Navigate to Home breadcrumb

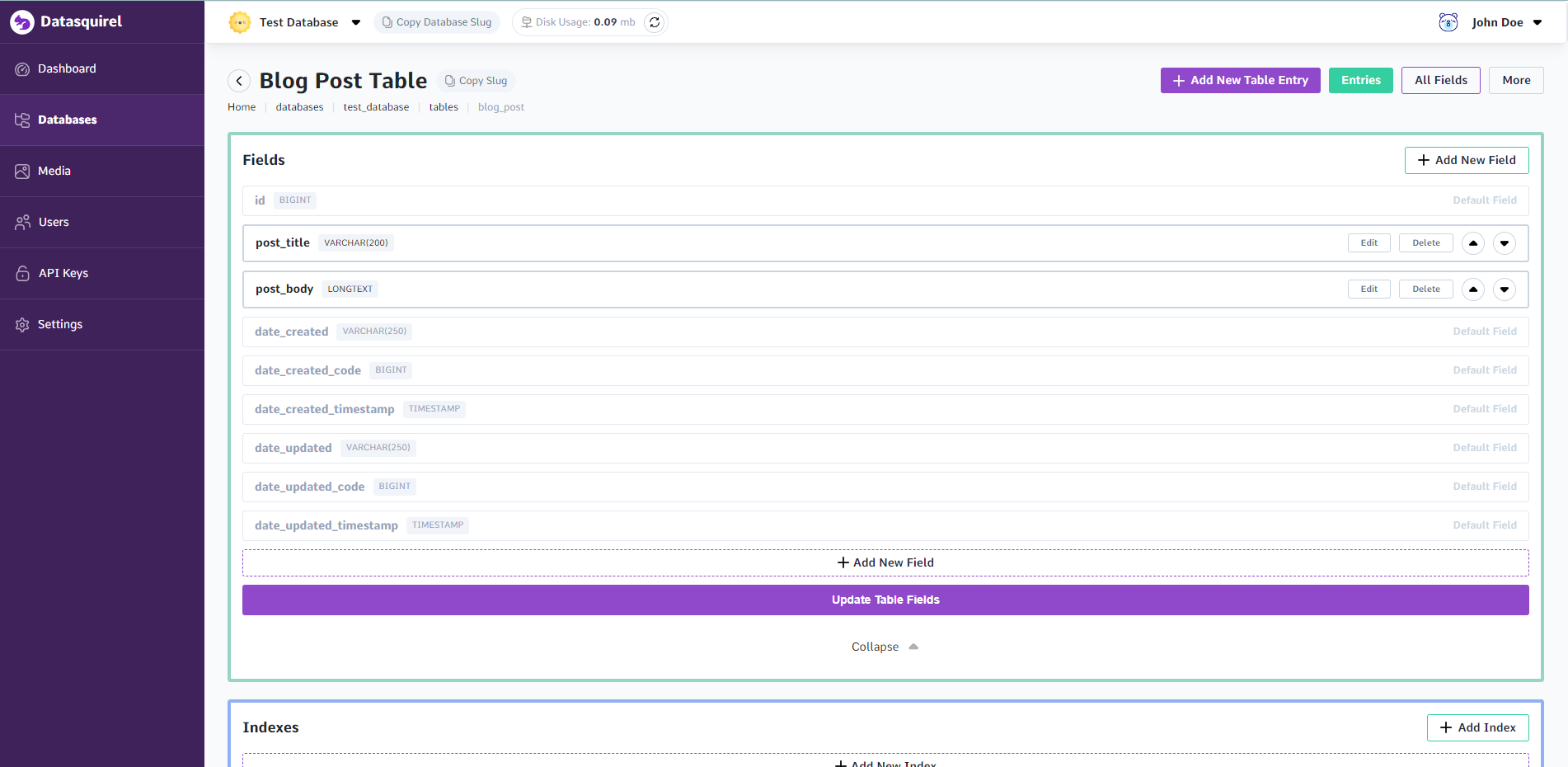pyautogui.click(x=242, y=107)
